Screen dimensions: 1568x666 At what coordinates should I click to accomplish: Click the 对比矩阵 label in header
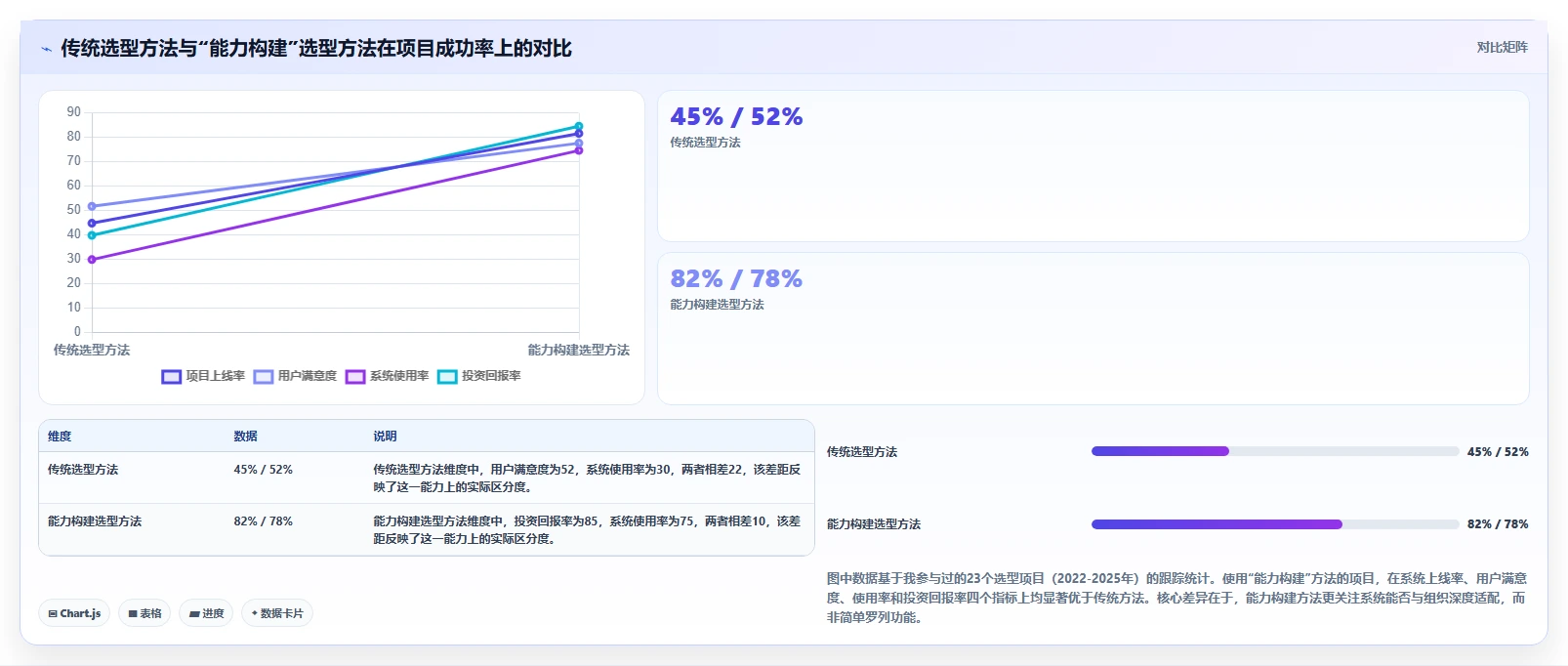pos(1502,47)
